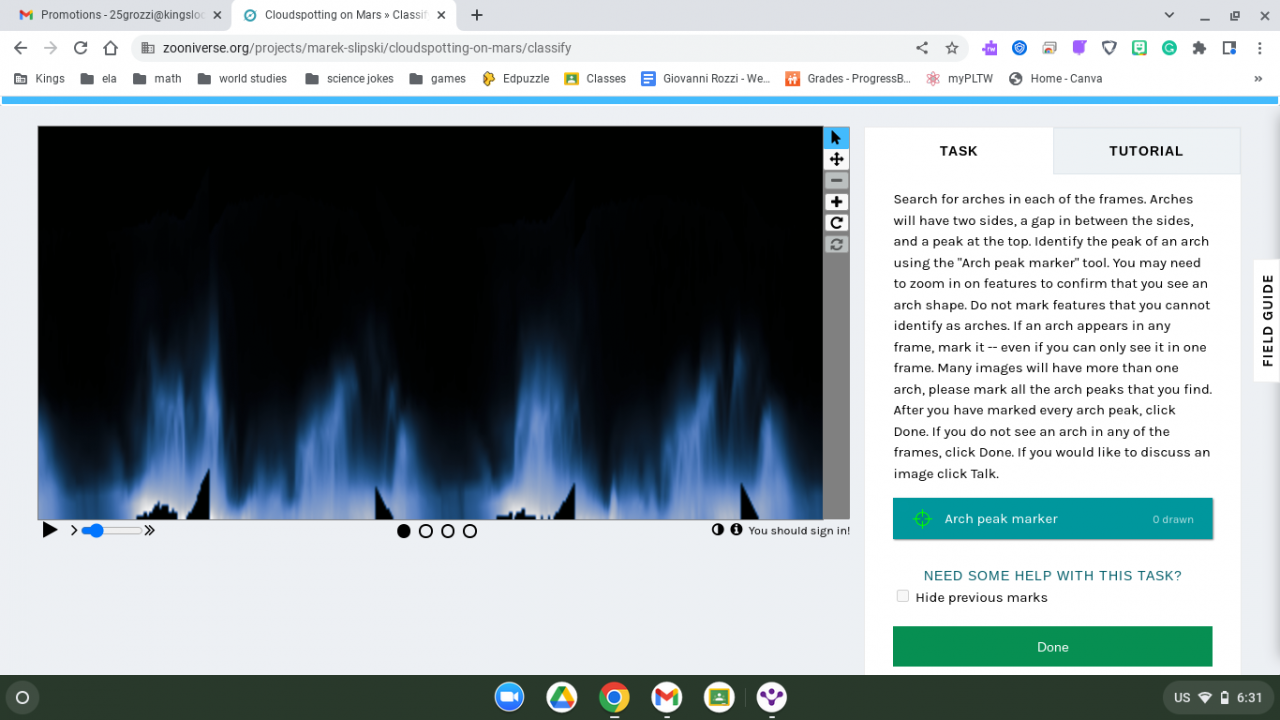Viewport: 1280px width, 720px height.
Task: Open the games bookmark folder
Action: point(438,78)
